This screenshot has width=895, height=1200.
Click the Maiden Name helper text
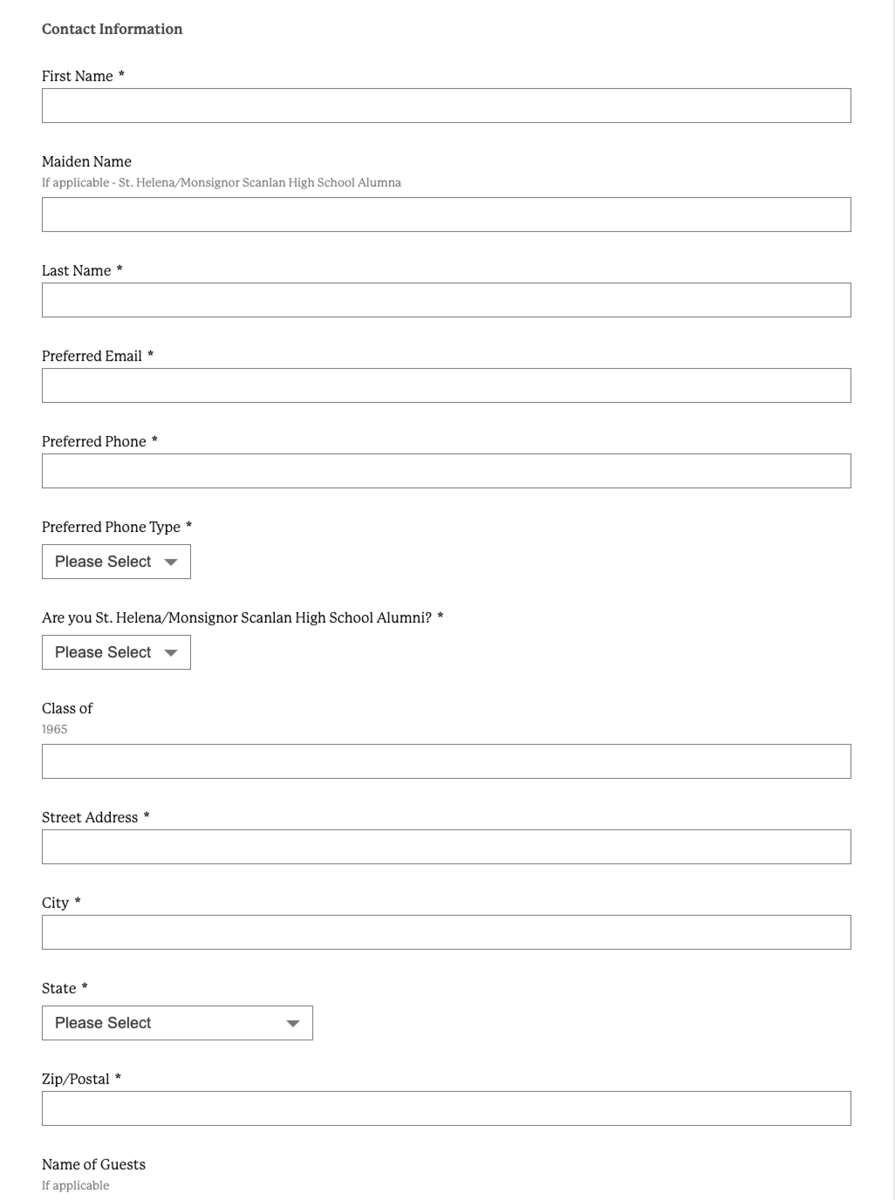click(x=221, y=182)
